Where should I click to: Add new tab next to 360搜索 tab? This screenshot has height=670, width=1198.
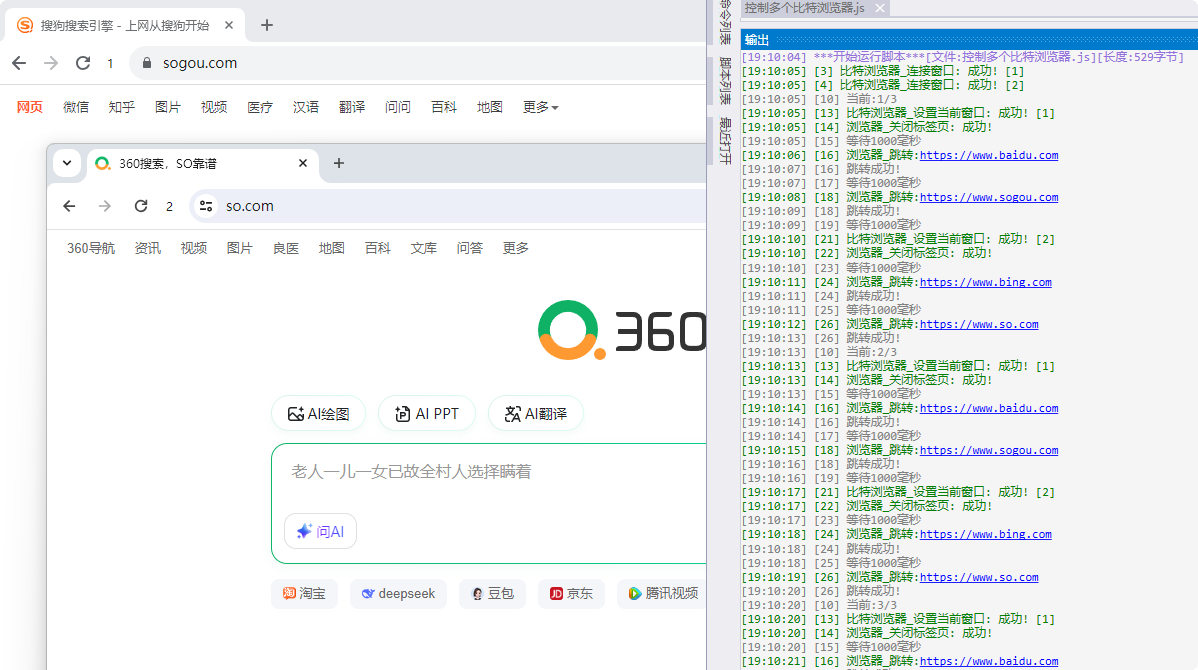point(339,163)
